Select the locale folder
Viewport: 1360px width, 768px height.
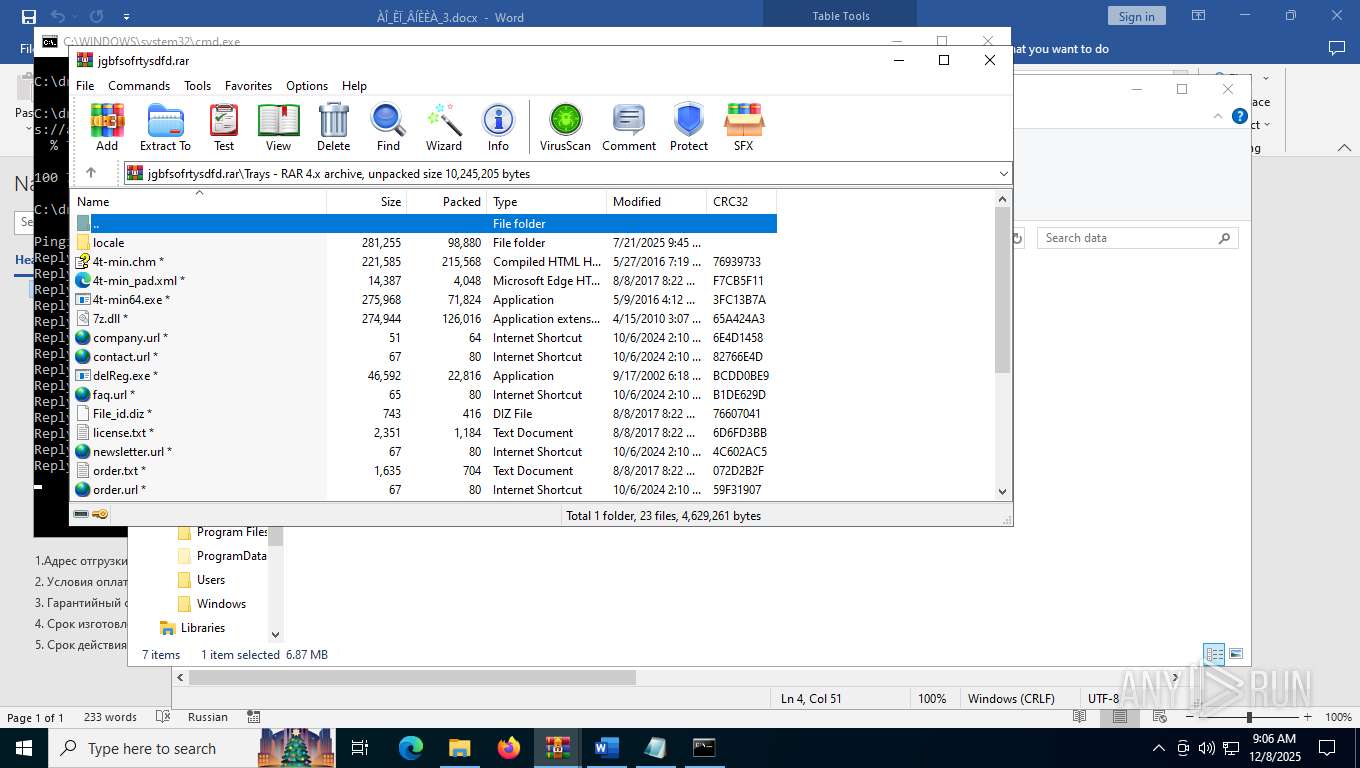(424, 243)
